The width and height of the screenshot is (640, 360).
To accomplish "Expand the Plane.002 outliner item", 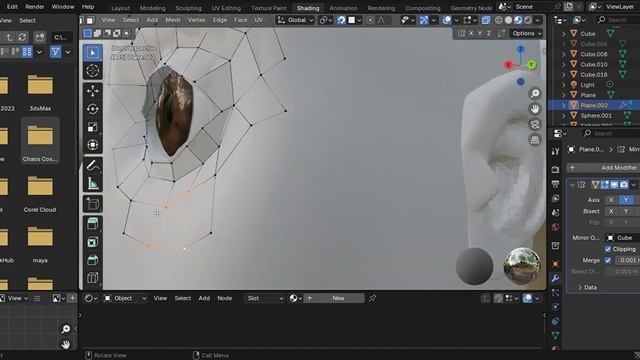I will point(564,105).
